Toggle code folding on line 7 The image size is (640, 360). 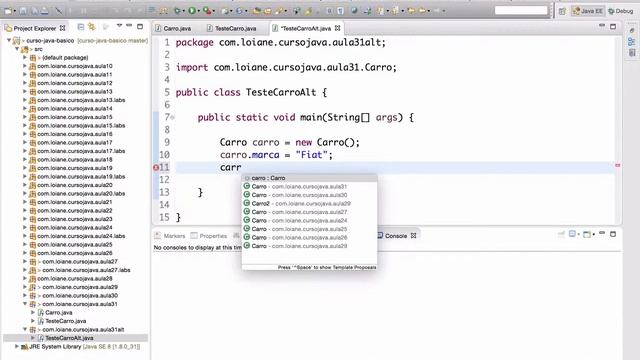(172, 118)
